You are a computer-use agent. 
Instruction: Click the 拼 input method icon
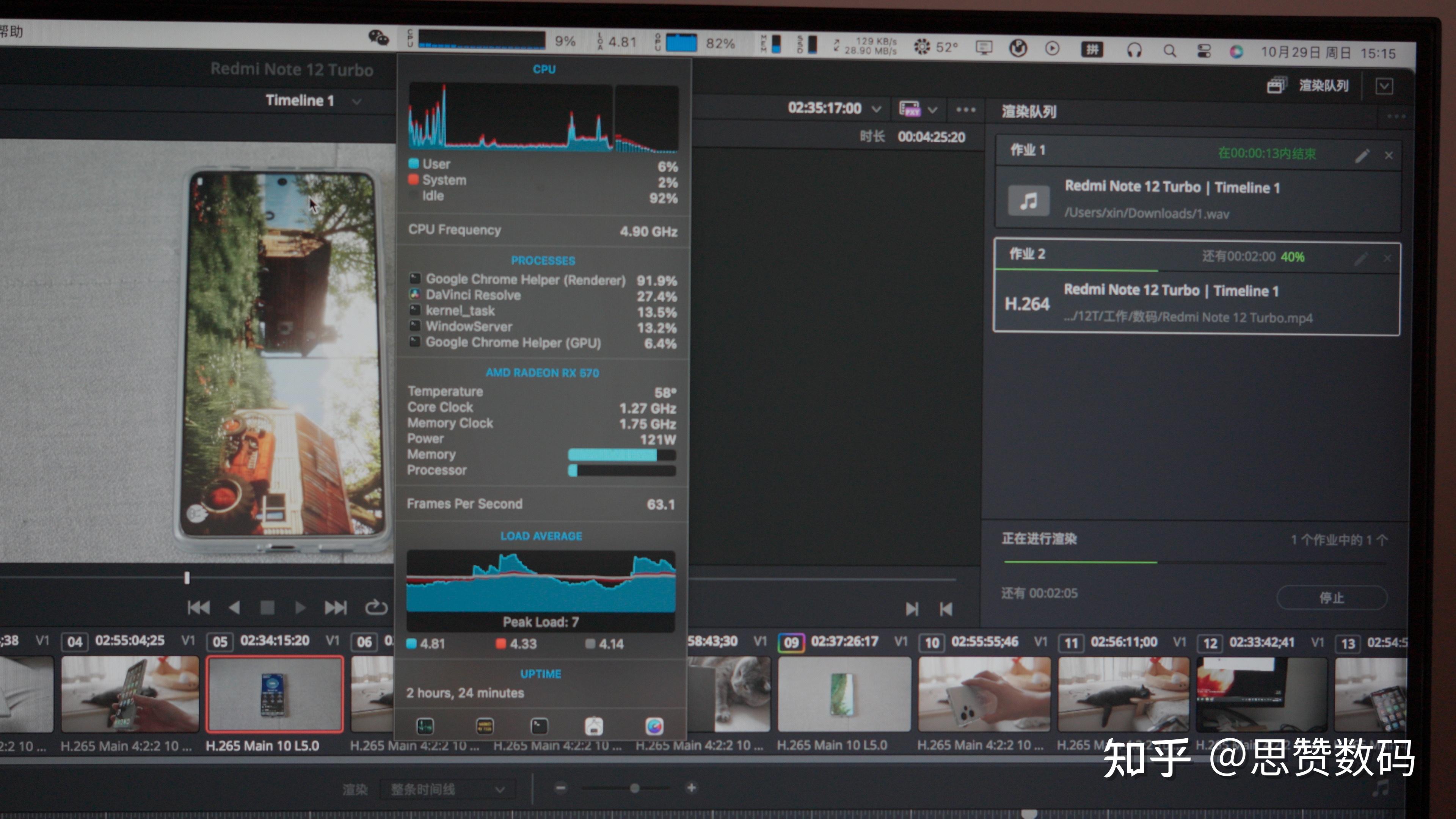point(1092,50)
